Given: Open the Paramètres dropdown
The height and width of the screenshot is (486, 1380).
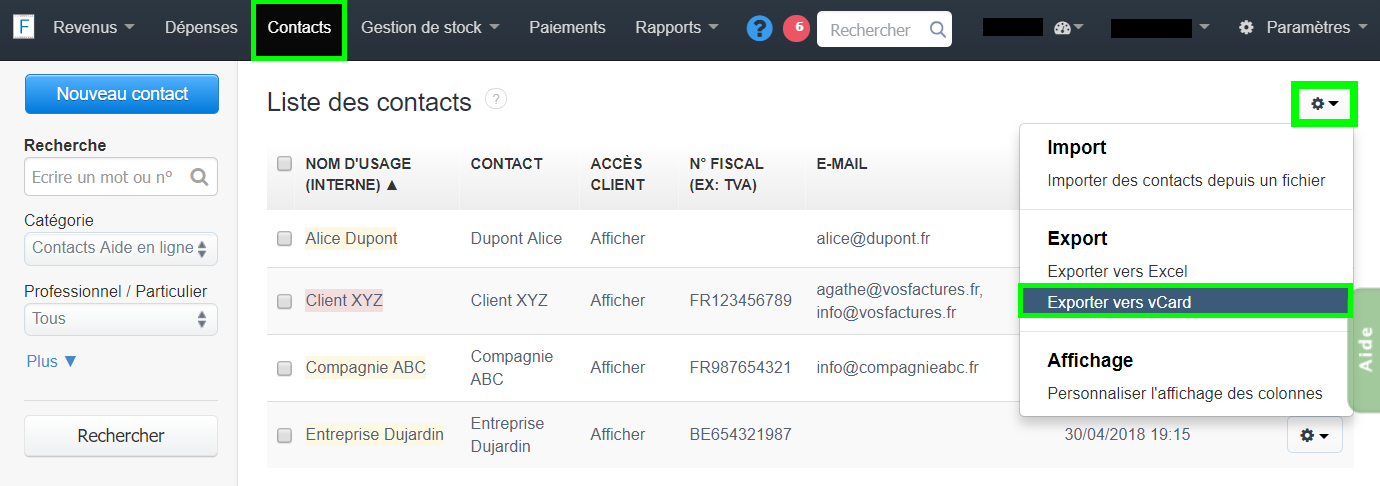Looking at the screenshot, I should click(1302, 28).
